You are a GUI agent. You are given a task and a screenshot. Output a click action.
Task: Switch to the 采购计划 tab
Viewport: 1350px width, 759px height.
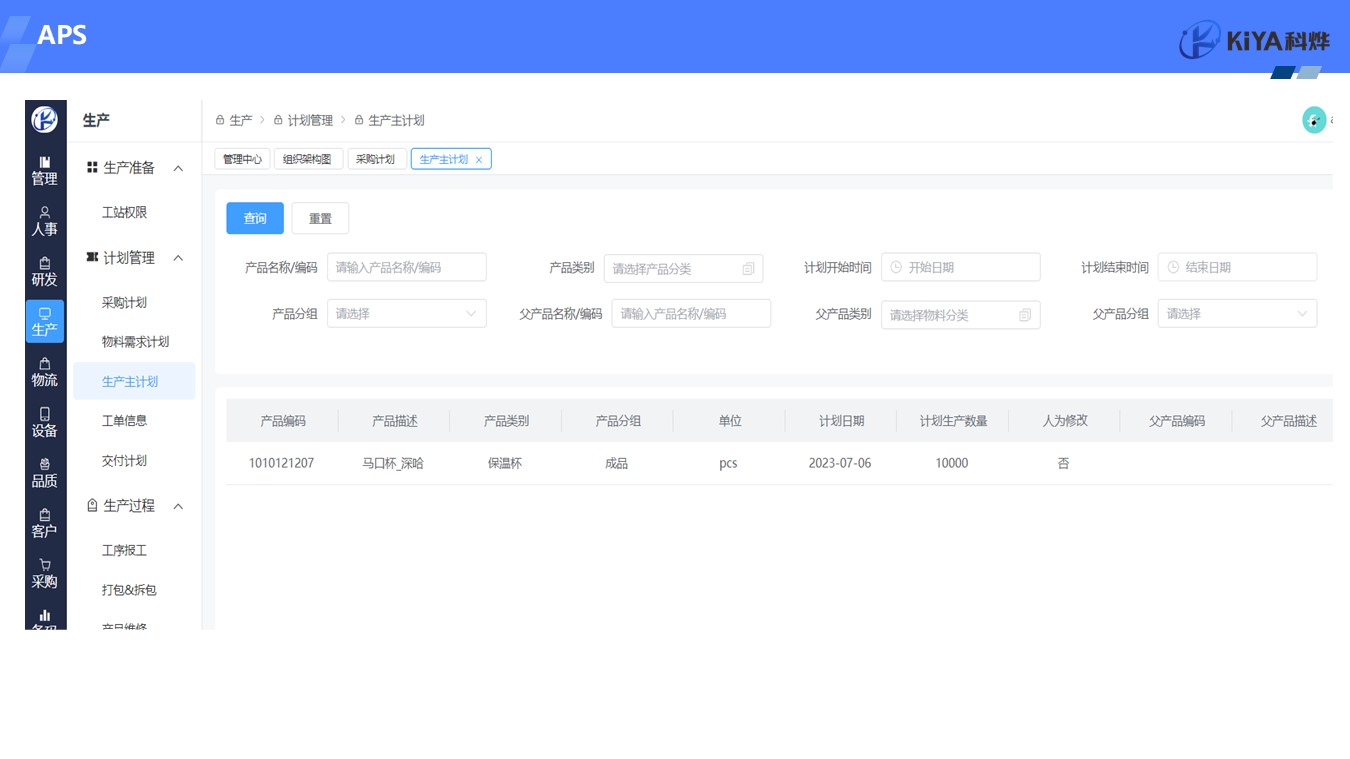[376, 159]
